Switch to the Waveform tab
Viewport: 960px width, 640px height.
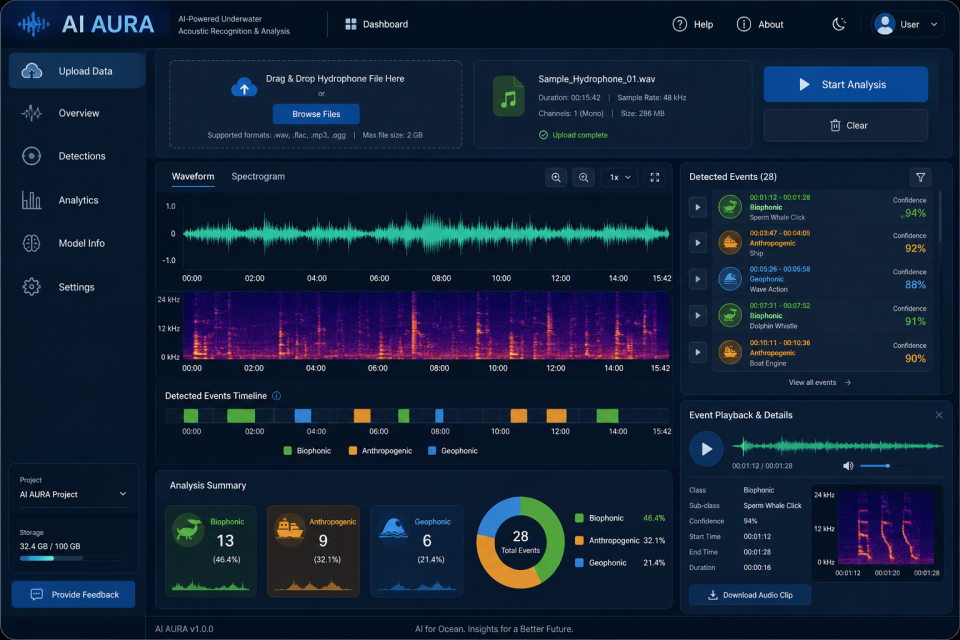[193, 176]
